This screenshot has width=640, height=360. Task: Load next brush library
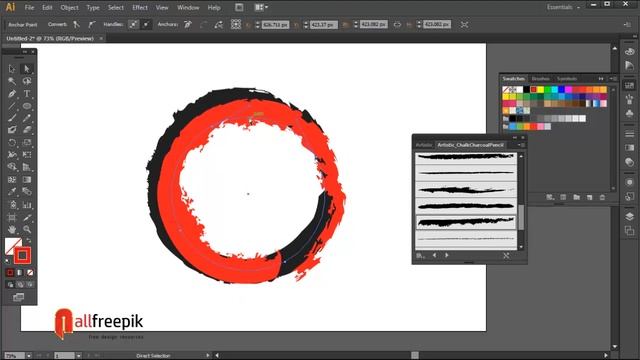447,255
